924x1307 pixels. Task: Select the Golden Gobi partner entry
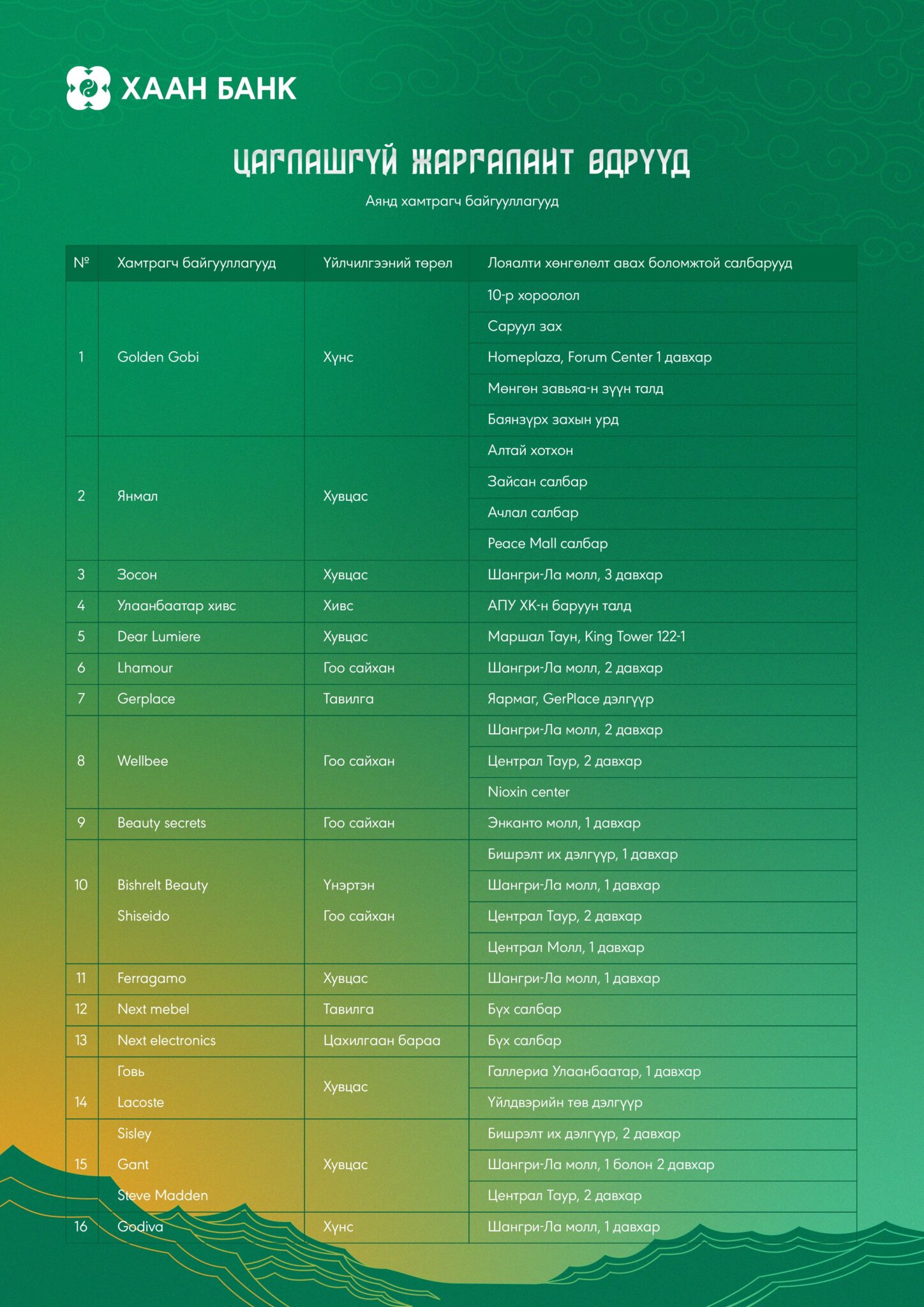click(x=158, y=357)
